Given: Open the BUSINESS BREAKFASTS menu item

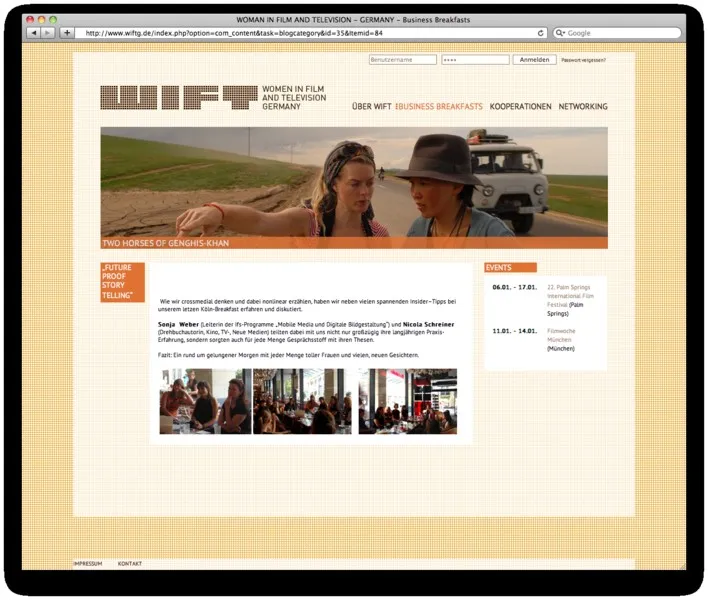Looking at the screenshot, I should click(x=439, y=107).
